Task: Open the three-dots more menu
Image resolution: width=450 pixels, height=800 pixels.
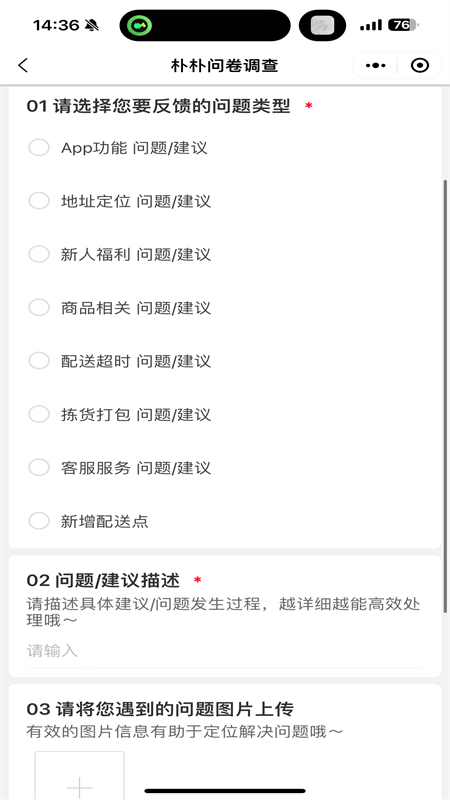Action: (x=376, y=65)
